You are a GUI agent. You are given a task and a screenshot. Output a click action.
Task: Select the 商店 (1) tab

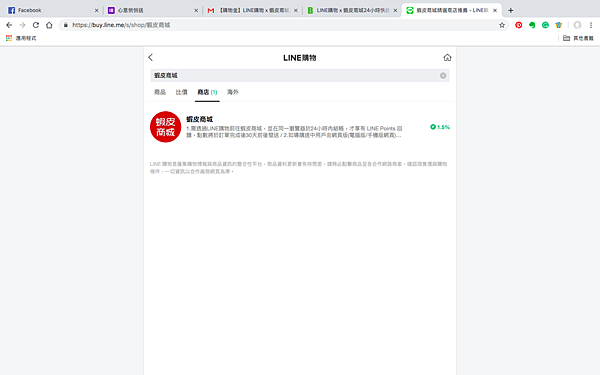coord(207,92)
